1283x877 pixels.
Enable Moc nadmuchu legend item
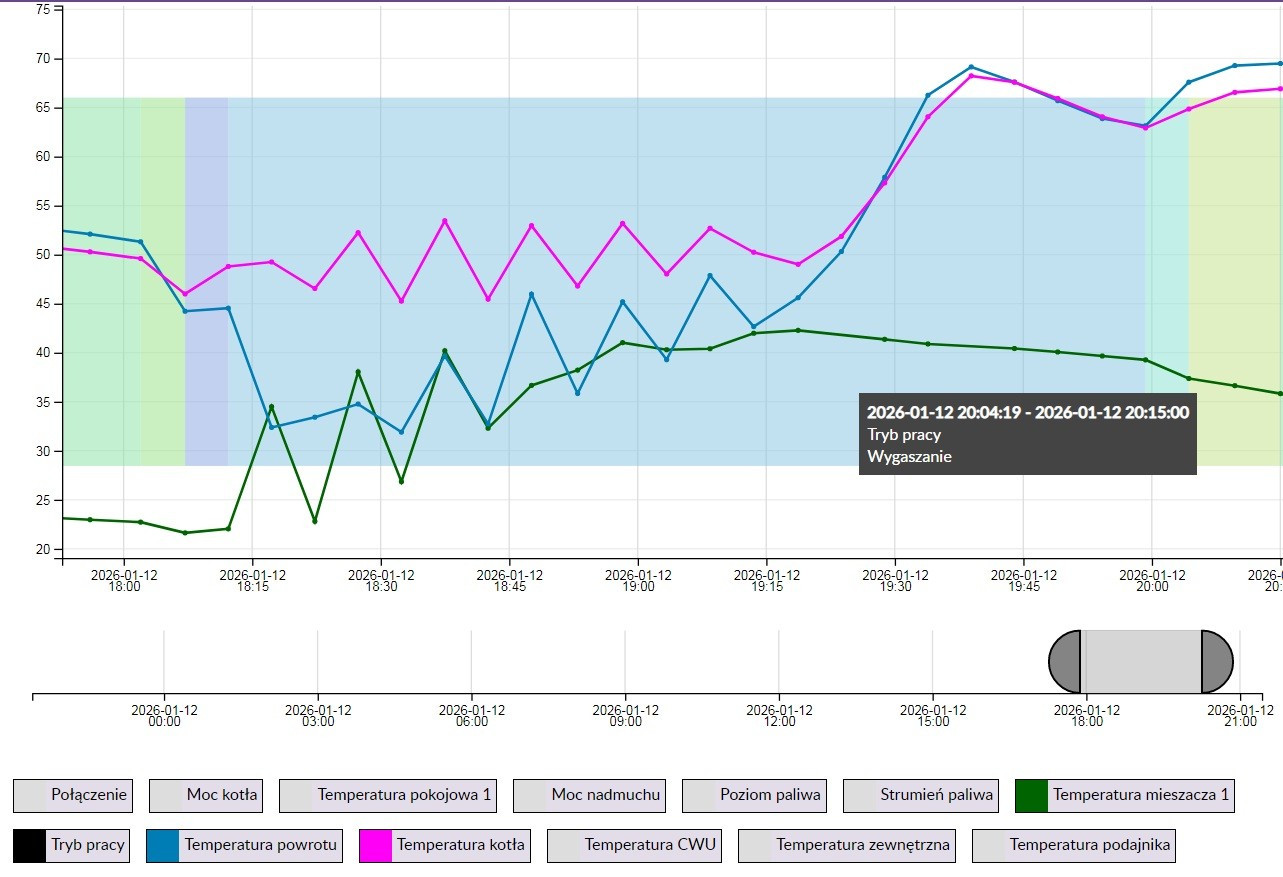(x=590, y=796)
